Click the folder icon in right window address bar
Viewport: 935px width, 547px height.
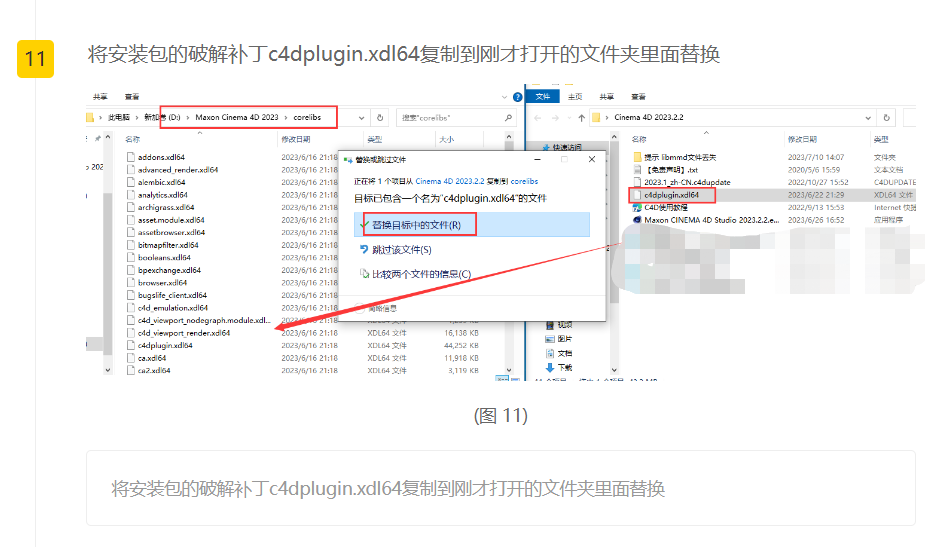[x=596, y=118]
